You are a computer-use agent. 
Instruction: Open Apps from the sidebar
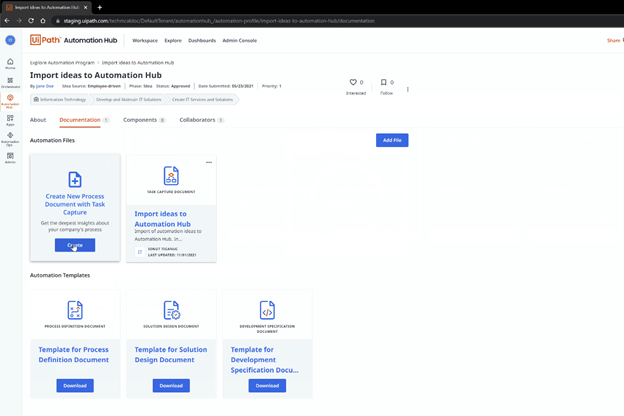10,120
